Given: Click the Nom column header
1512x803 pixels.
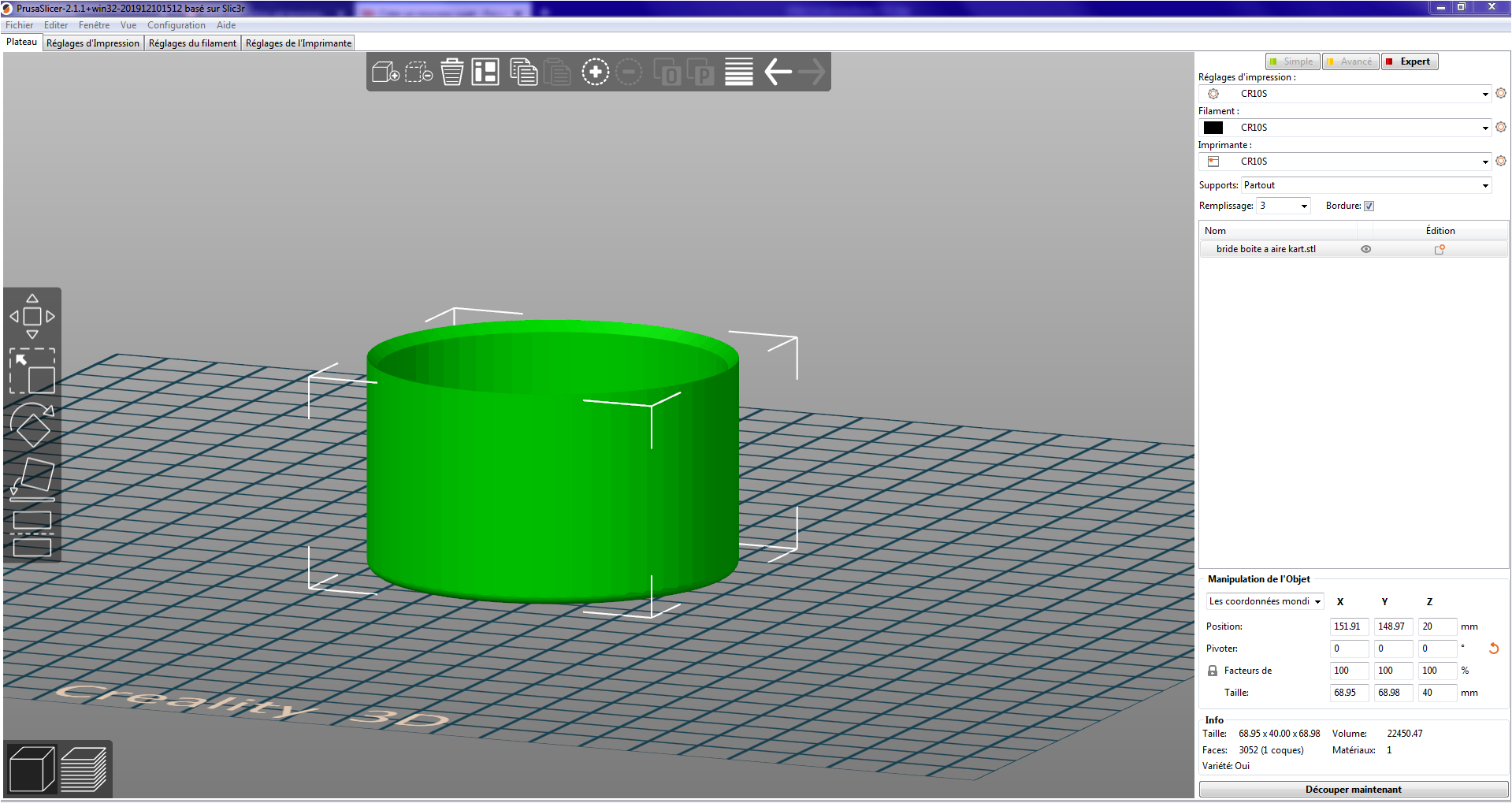Looking at the screenshot, I should pyautogui.click(x=1278, y=231).
